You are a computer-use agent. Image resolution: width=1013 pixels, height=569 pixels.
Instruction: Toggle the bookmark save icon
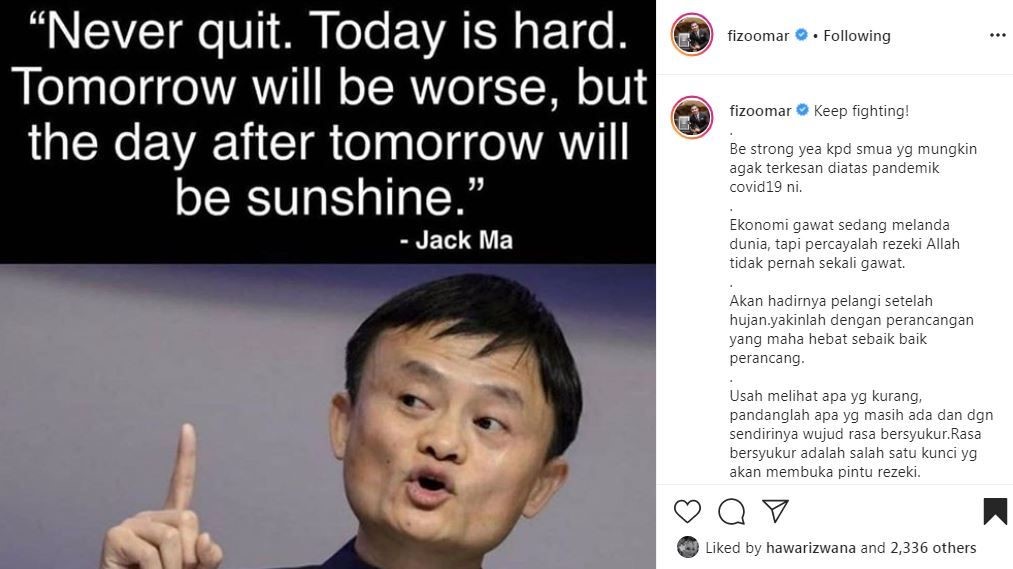995,511
